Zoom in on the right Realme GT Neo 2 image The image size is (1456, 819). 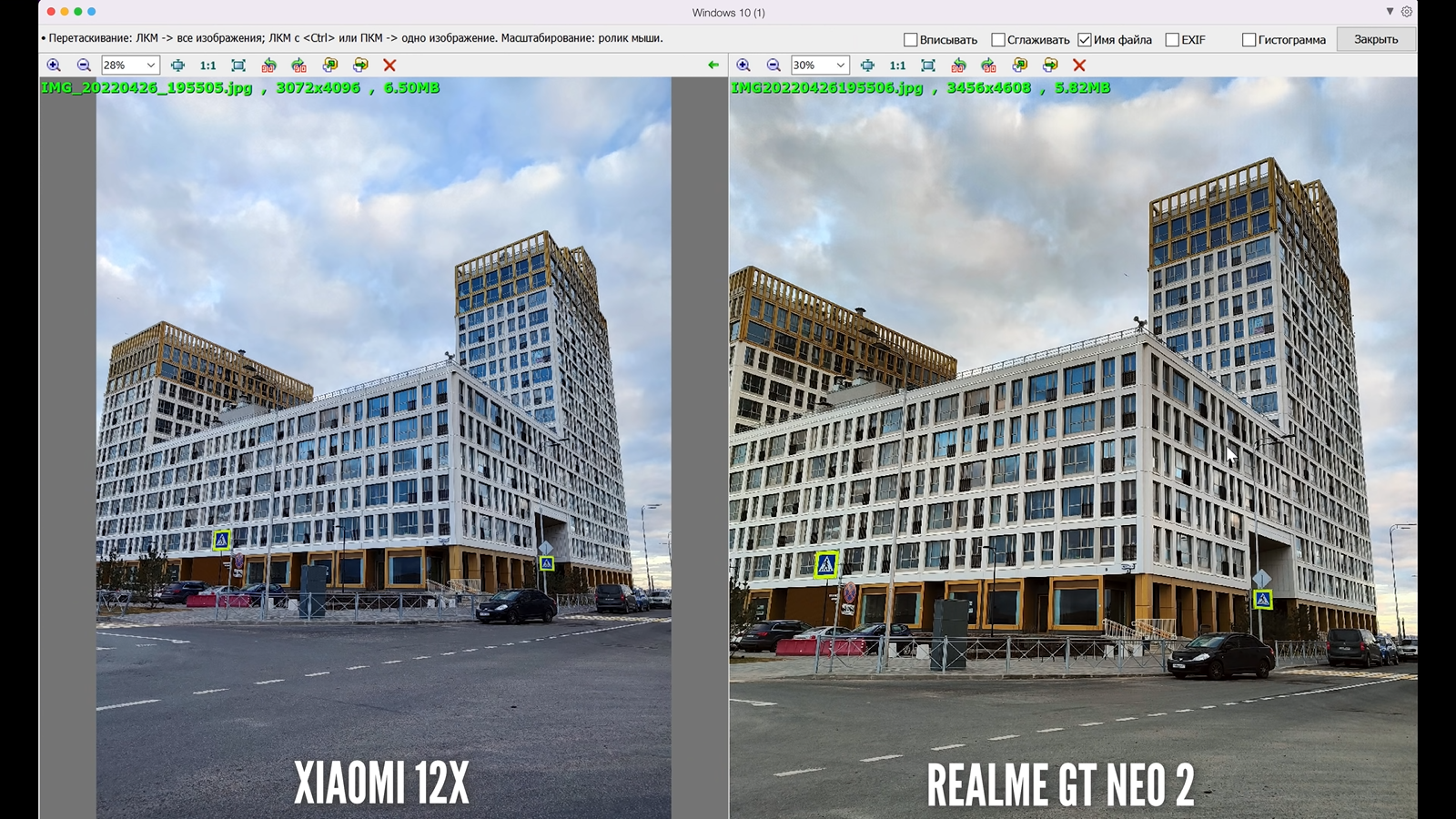pyautogui.click(x=743, y=66)
